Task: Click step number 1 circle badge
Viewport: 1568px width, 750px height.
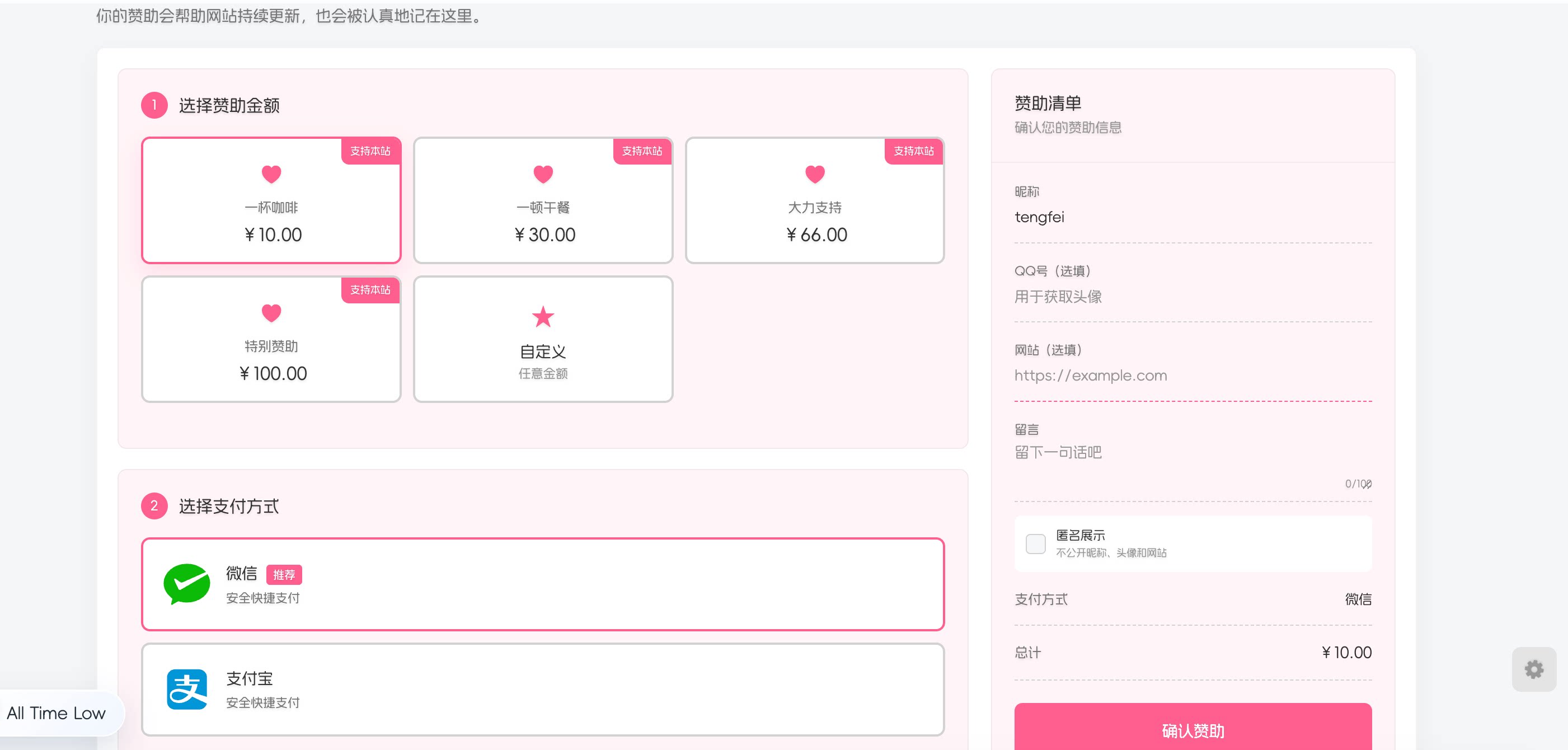Action: (x=154, y=105)
